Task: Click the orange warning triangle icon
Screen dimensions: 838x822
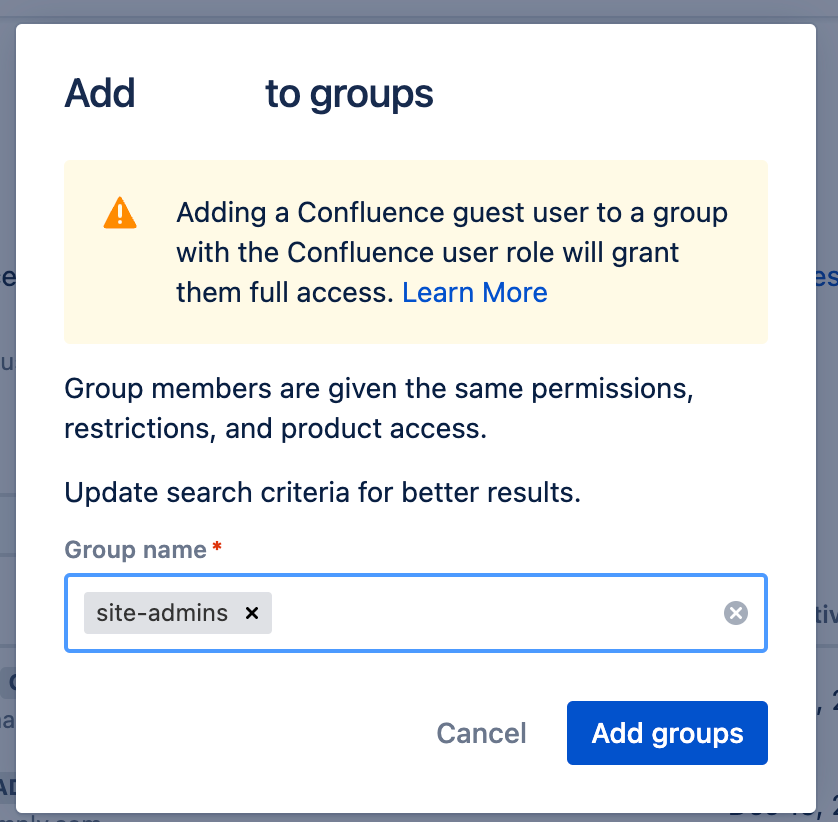Action: pyautogui.click(x=120, y=213)
